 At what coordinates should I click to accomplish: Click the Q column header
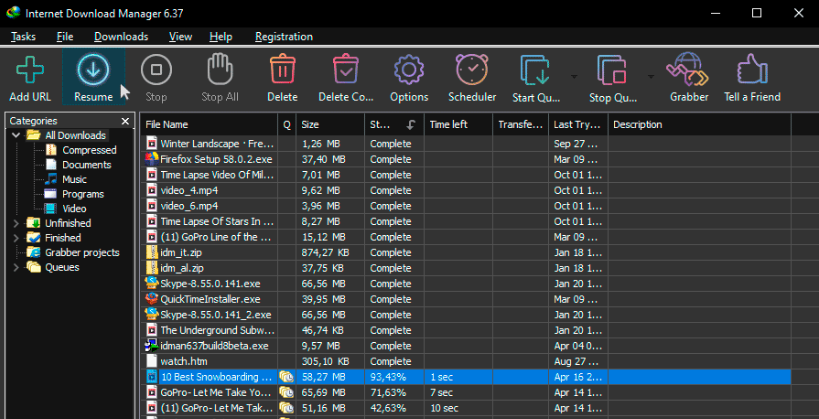(x=287, y=125)
